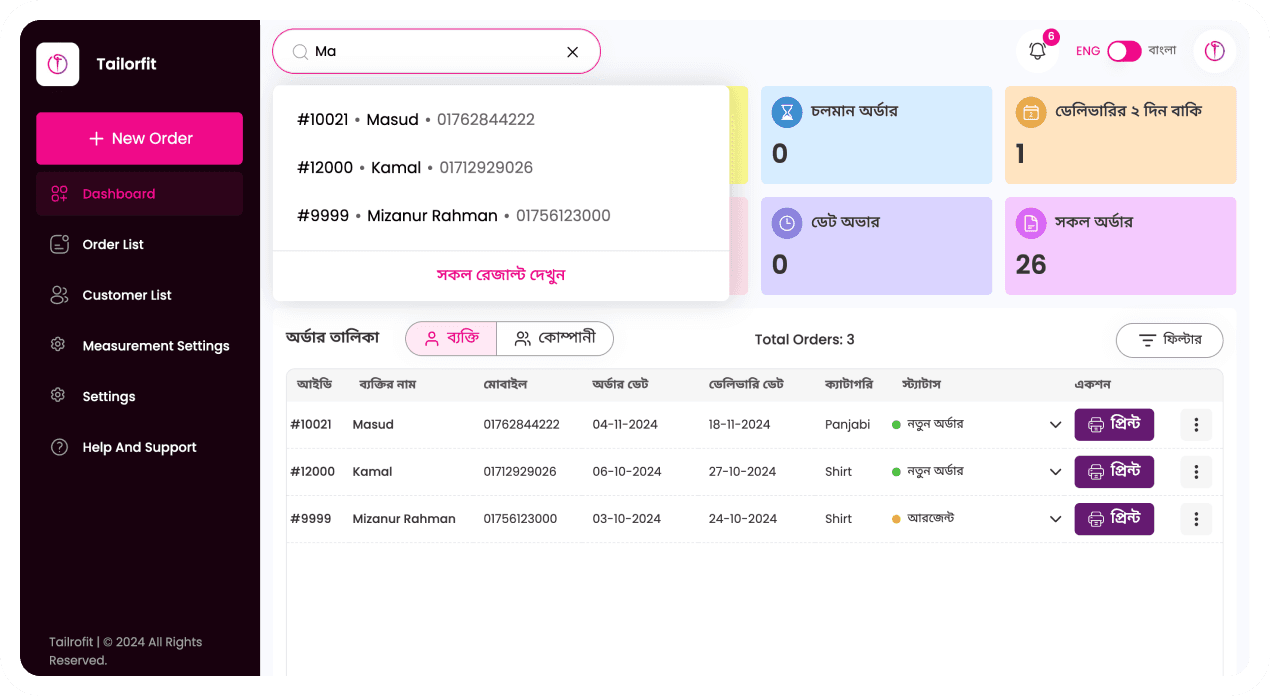1270x696 pixels.
Task: Switch to the ব্যক্তি tab
Action: 451,339
